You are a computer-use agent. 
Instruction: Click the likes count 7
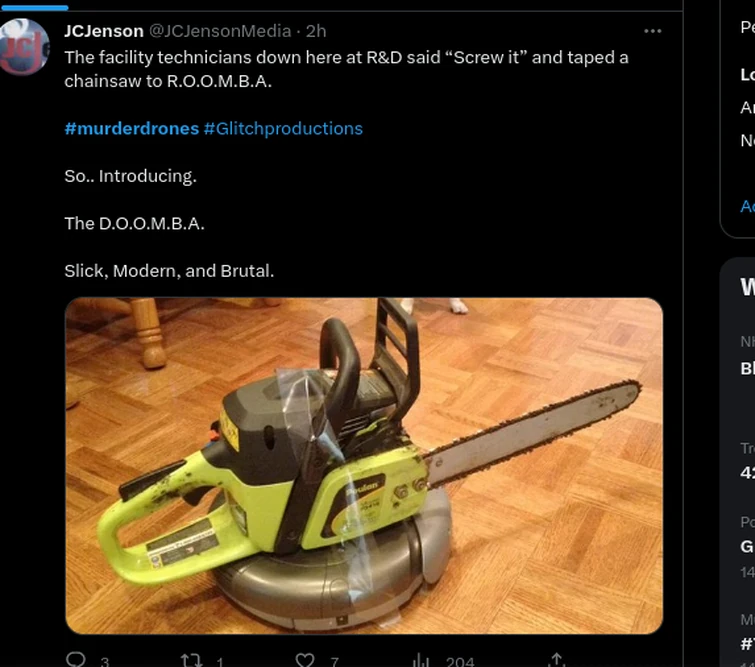point(335,662)
